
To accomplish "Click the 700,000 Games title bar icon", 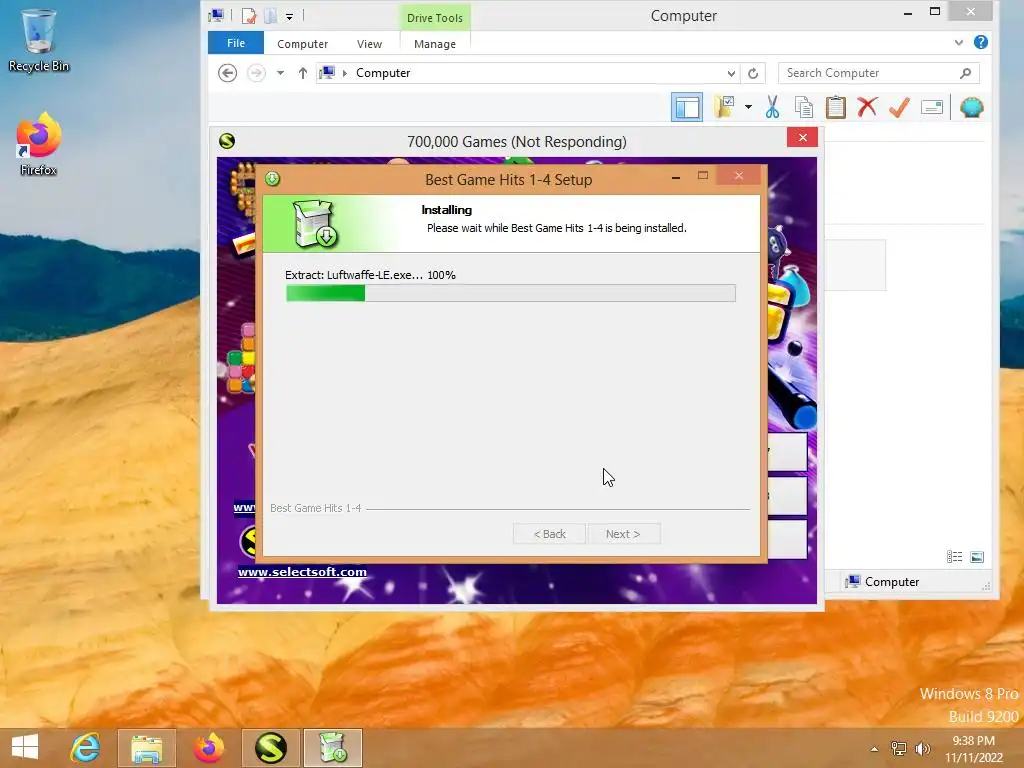I will (x=227, y=141).
